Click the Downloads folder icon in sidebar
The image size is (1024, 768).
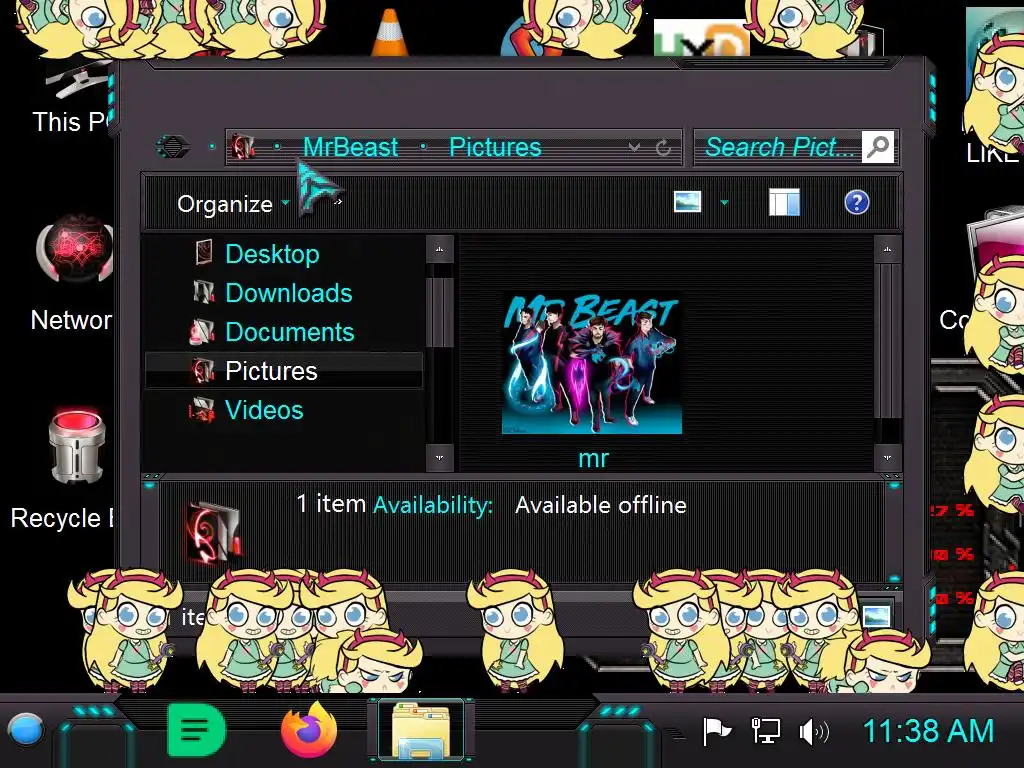pyautogui.click(x=204, y=292)
